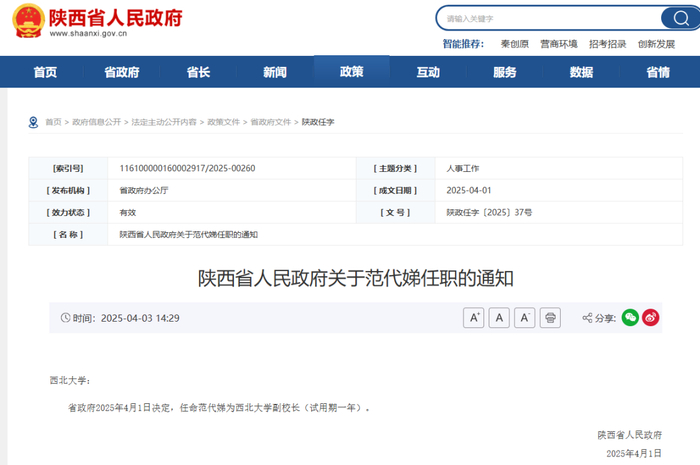Go to 法定主动公开内容 in breadcrumb
This screenshot has height=465, width=700.
click(164, 122)
